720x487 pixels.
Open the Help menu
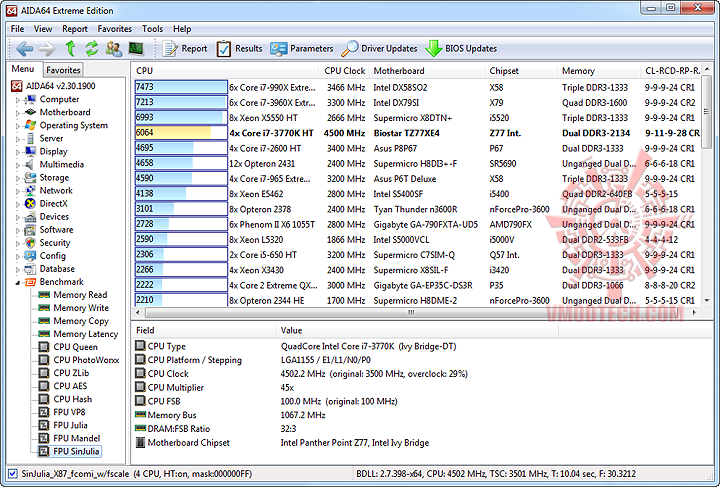(x=182, y=29)
